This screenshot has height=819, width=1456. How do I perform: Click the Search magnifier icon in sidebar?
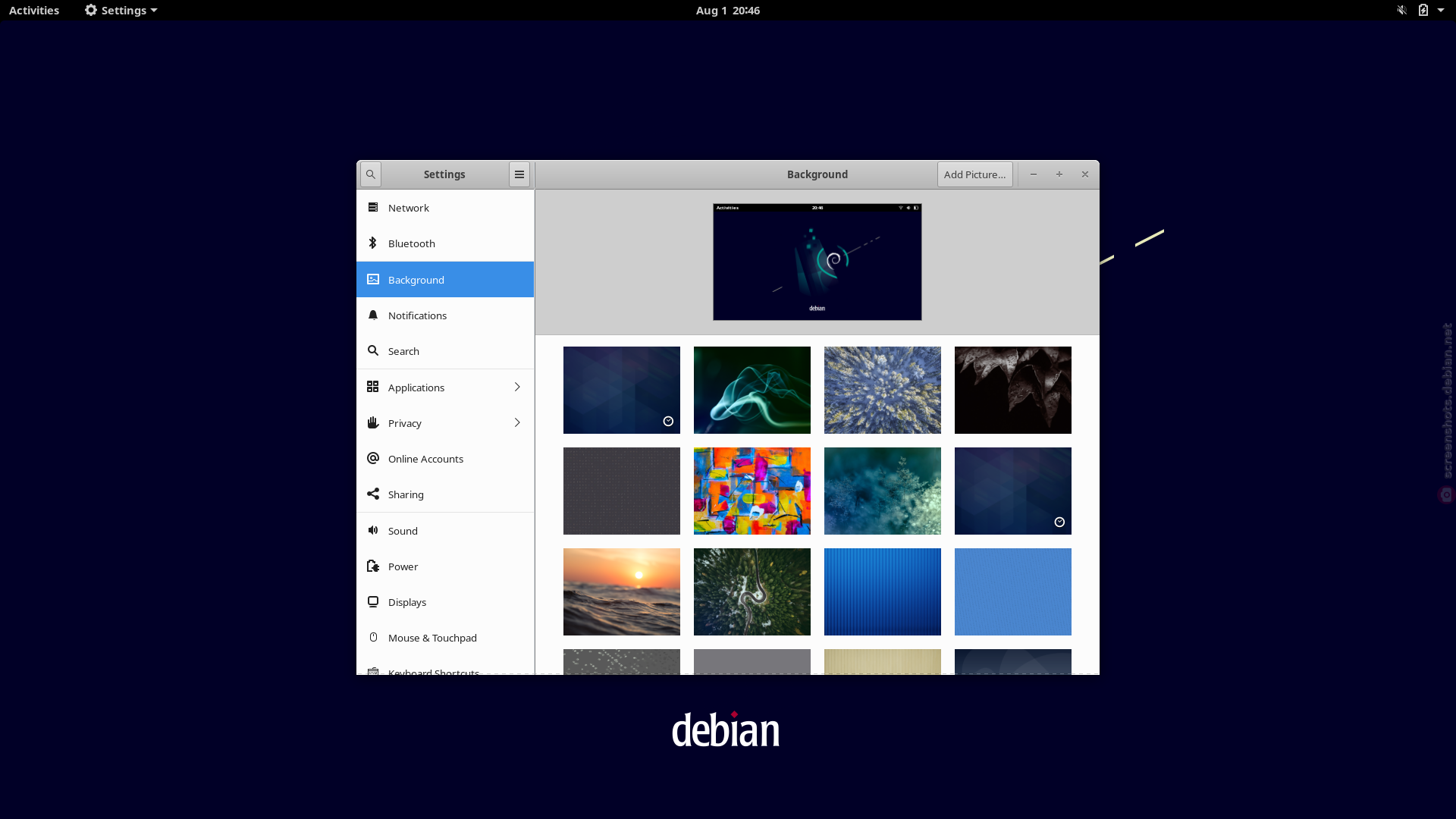pos(373,350)
